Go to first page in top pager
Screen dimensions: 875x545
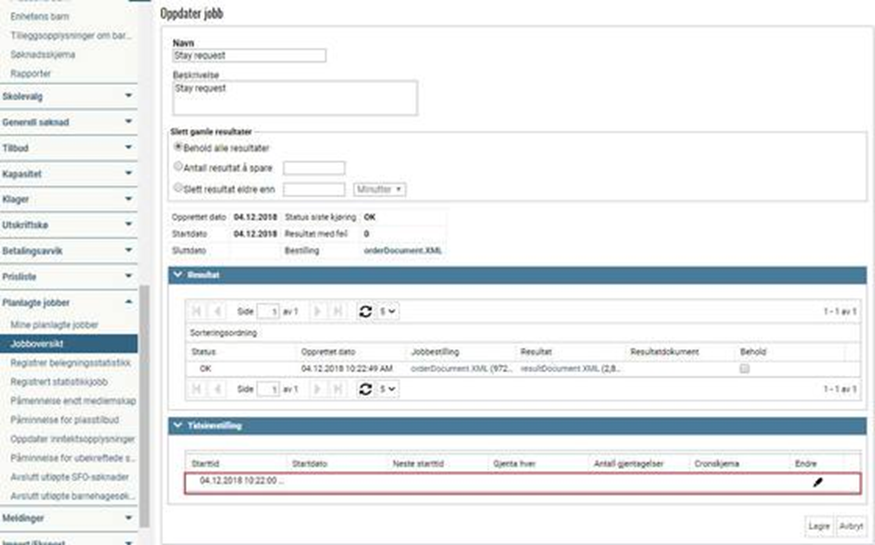(x=196, y=312)
